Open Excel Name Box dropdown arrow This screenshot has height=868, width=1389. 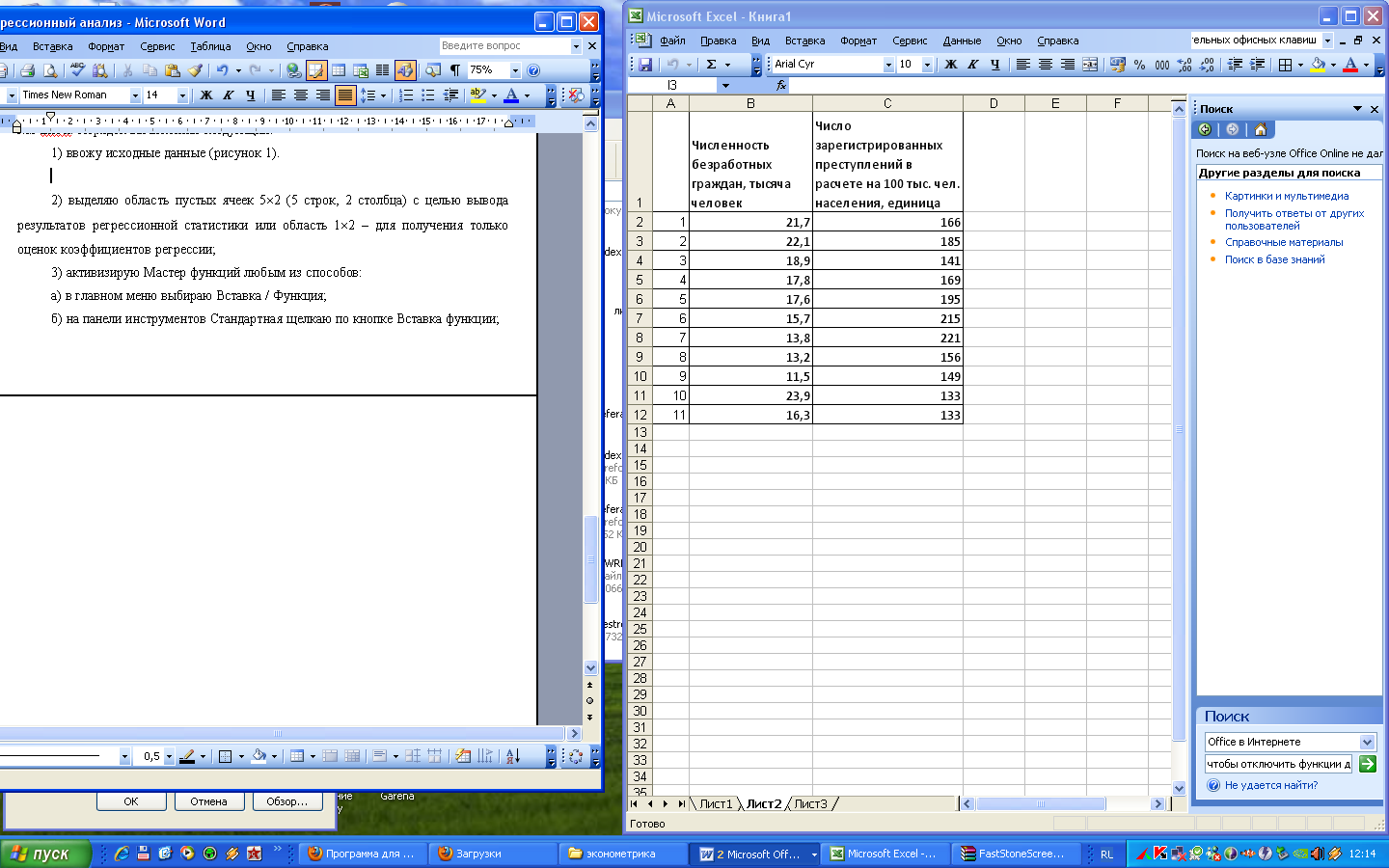(725, 85)
